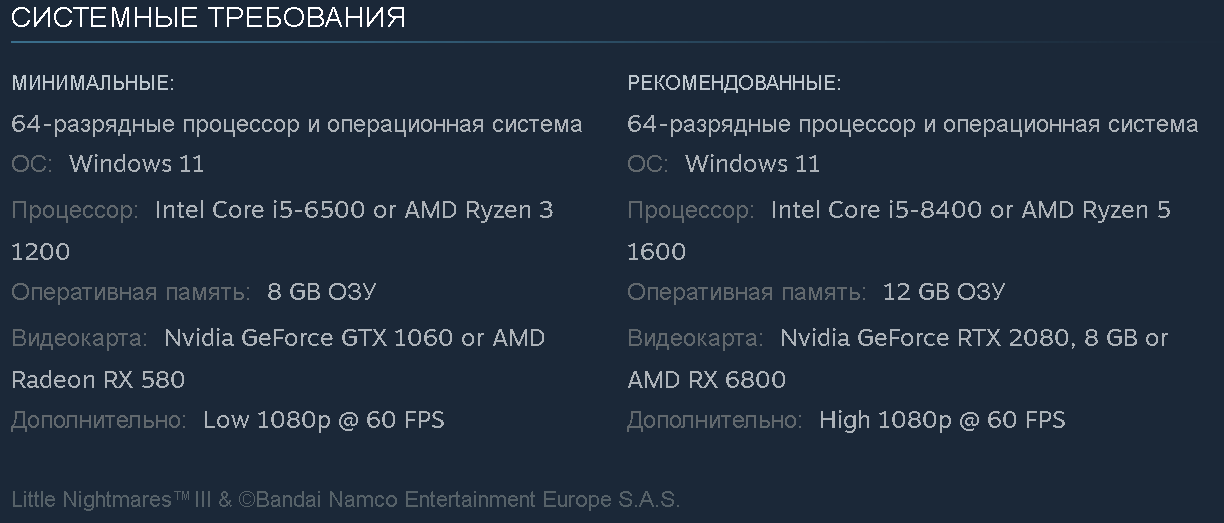Click the minimum OS Windows 11 text
Screen dimensions: 1224x523
tap(136, 164)
